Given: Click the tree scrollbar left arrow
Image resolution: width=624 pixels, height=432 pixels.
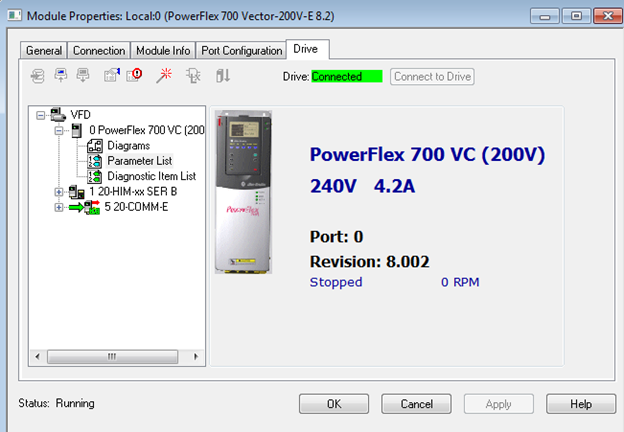Looking at the screenshot, I should [x=37, y=356].
